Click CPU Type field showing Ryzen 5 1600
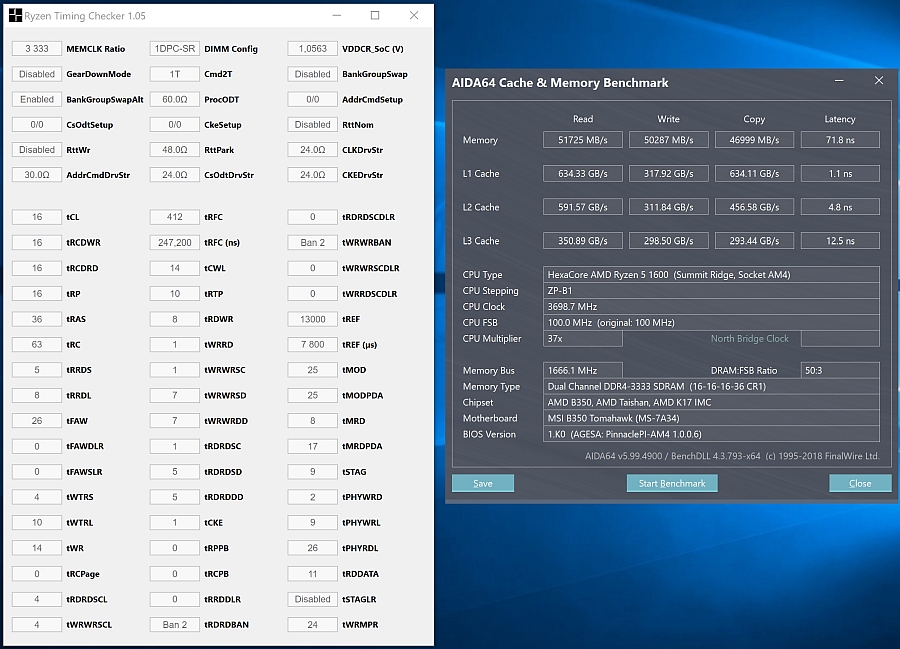Viewport: 900px width, 649px height. click(711, 274)
